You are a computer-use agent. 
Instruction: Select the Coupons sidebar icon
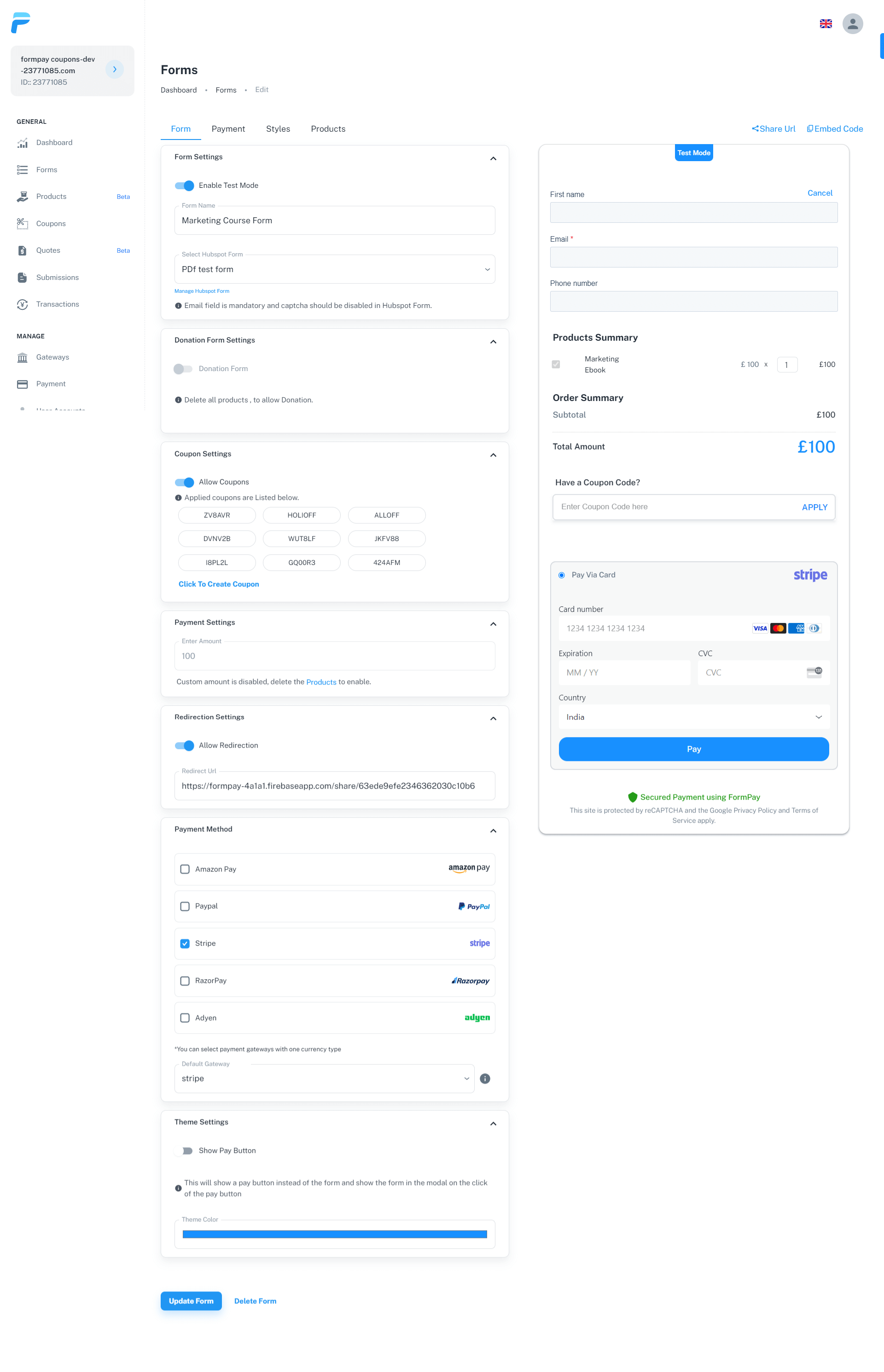pos(23,223)
